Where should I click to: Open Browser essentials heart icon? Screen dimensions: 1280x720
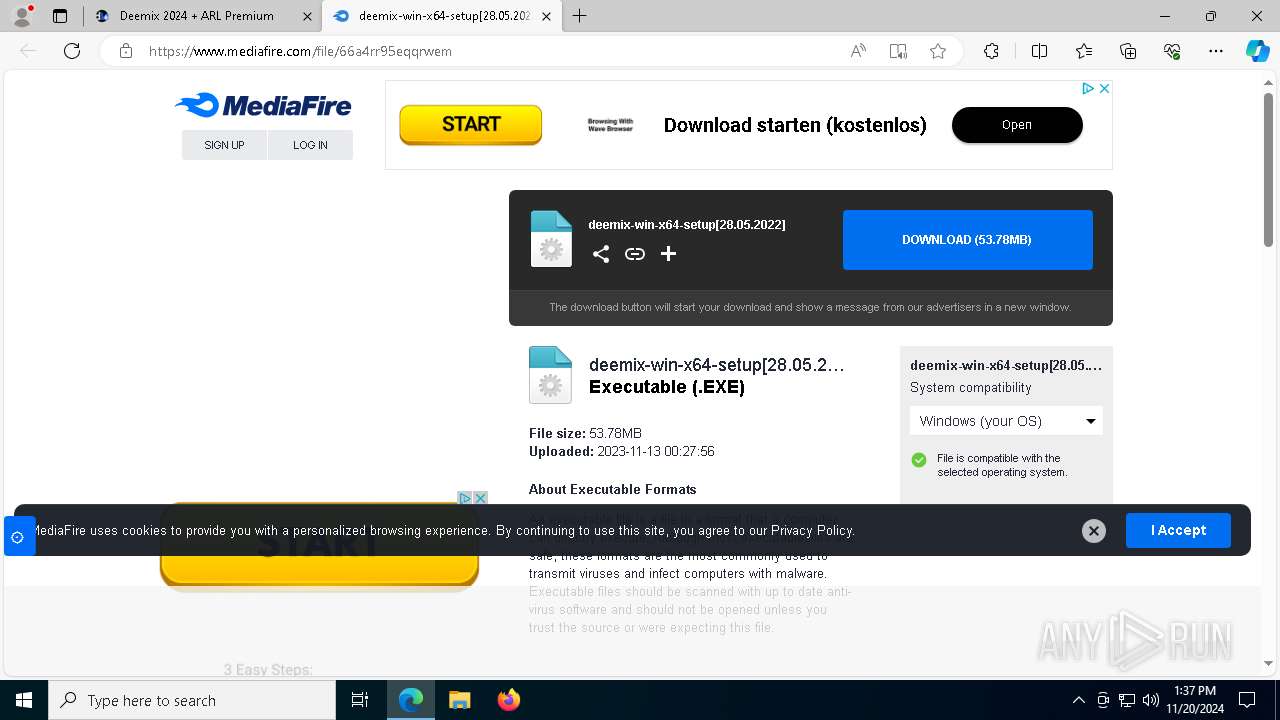coord(1172,51)
